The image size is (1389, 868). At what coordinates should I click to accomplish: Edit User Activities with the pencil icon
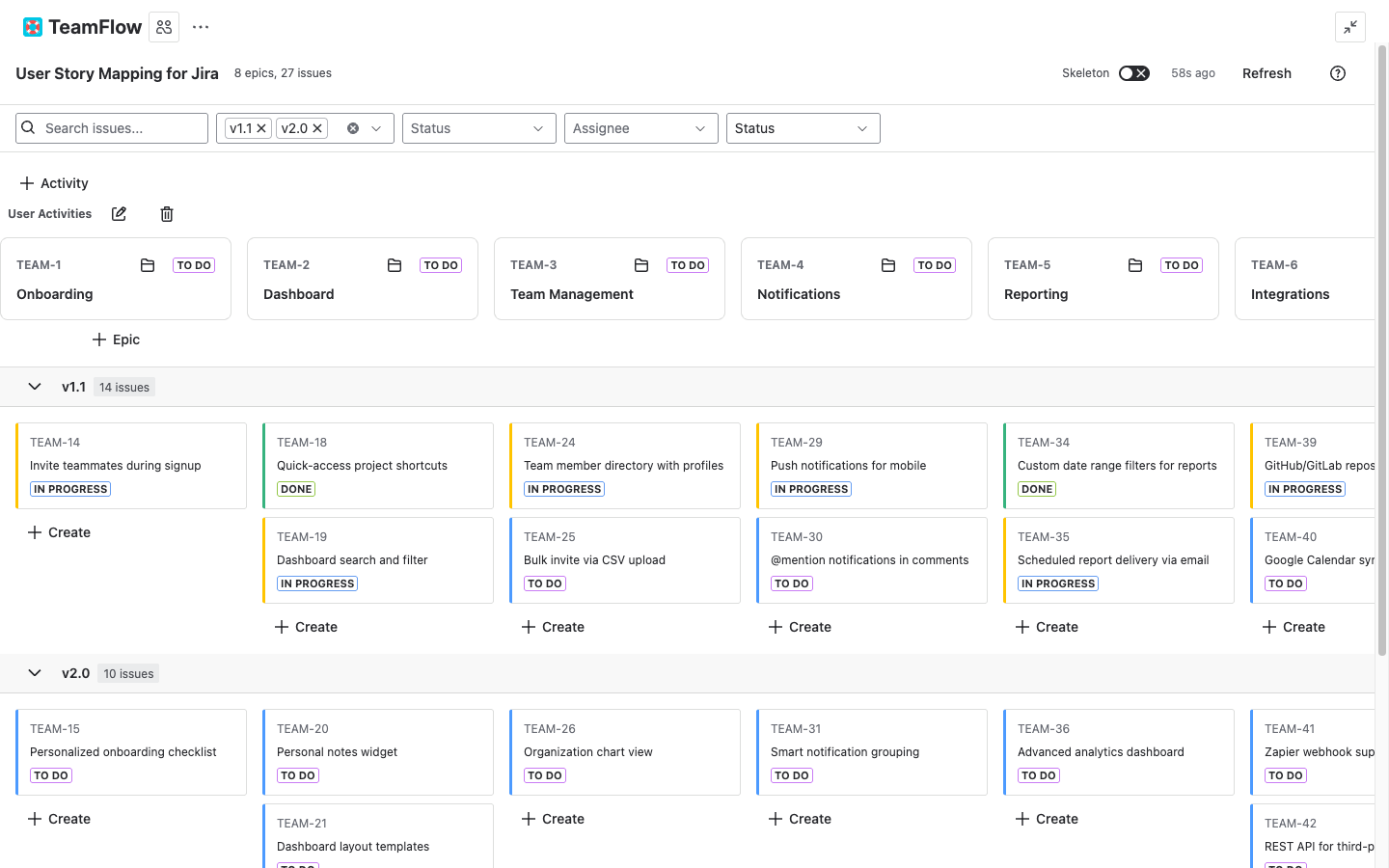pos(119,213)
